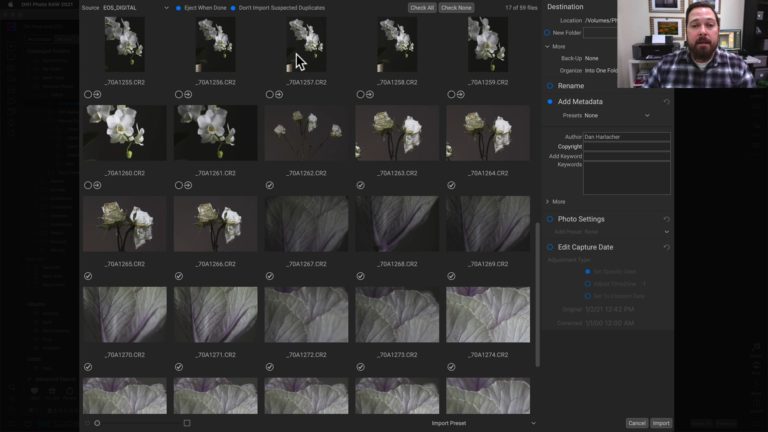Select the _70A1259.CR2 orchid thumbnail
This screenshot has width=768, height=432.
488,44
